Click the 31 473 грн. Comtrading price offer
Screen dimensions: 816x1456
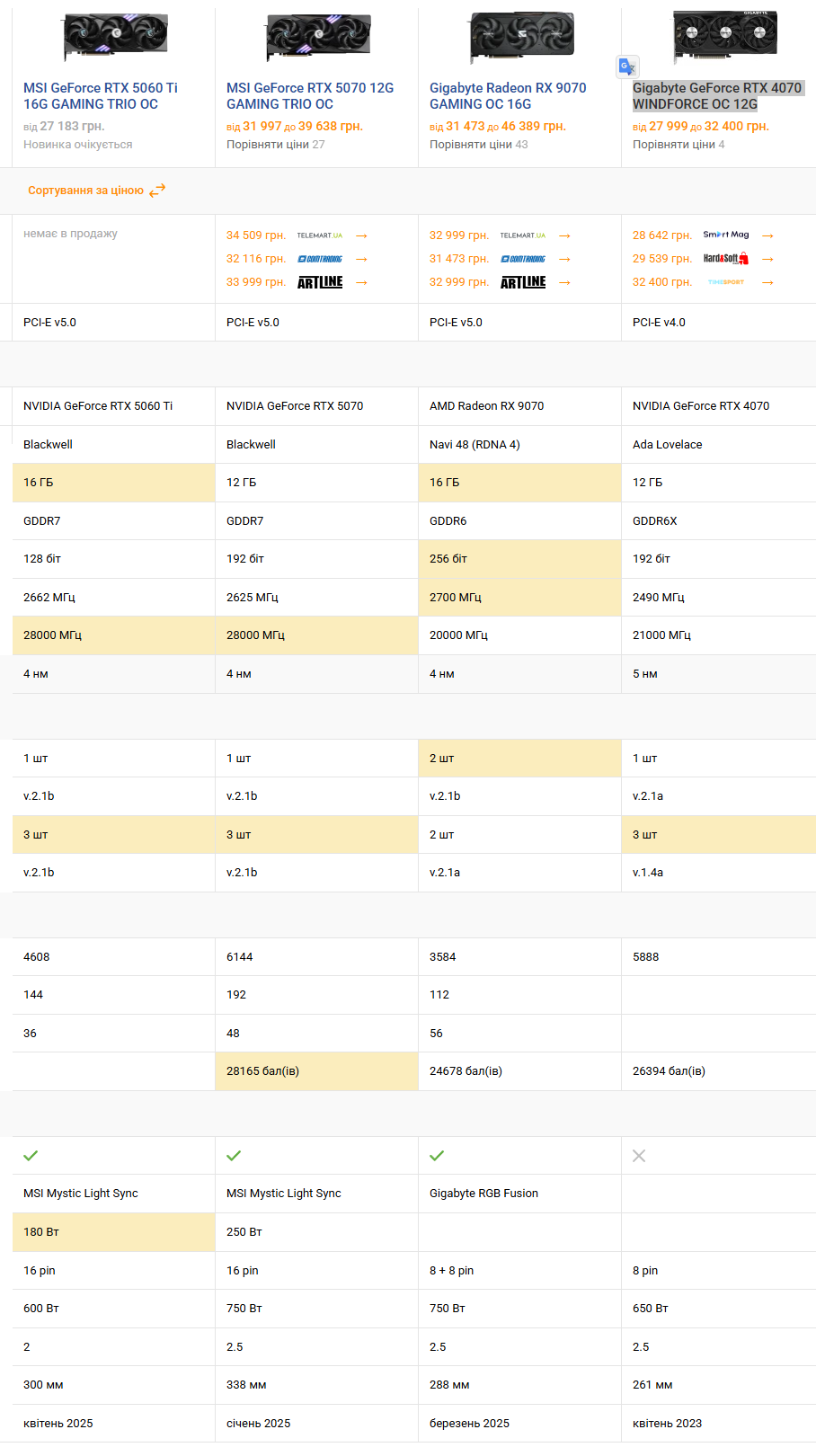(459, 259)
